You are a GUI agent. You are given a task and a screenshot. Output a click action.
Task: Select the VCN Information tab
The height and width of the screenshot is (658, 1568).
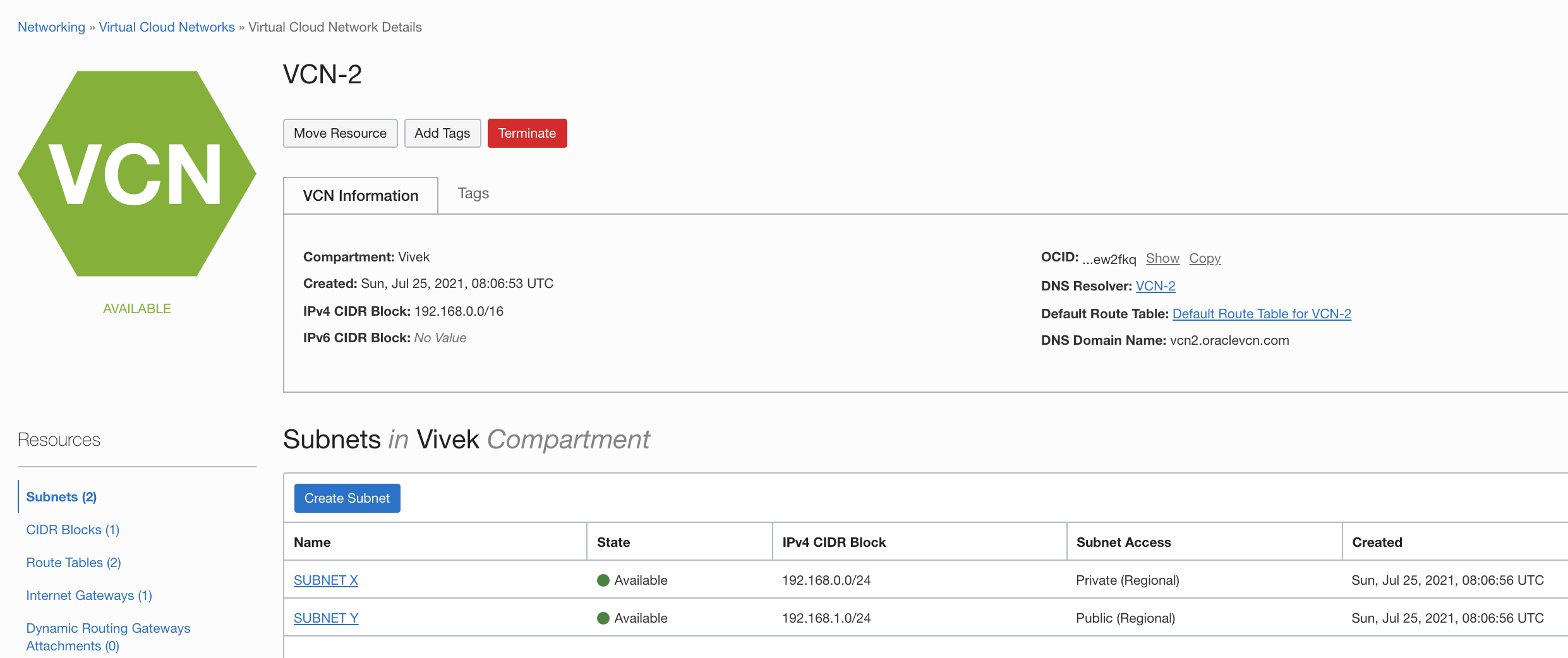[360, 195]
